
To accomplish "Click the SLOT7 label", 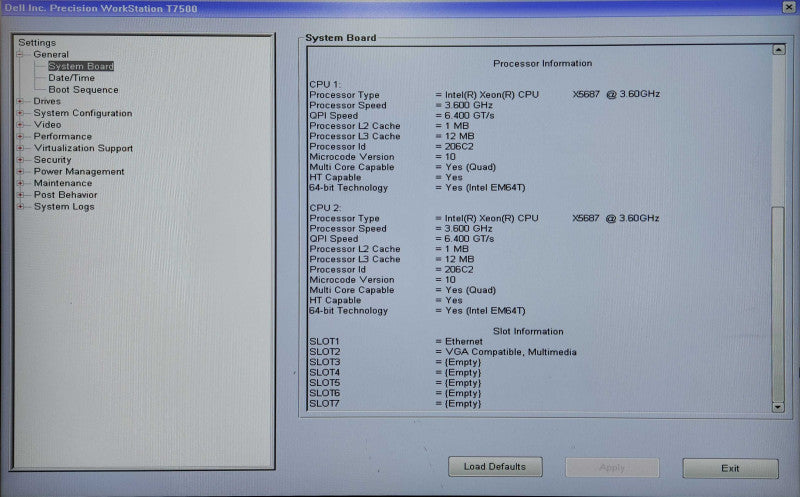I will 324,404.
